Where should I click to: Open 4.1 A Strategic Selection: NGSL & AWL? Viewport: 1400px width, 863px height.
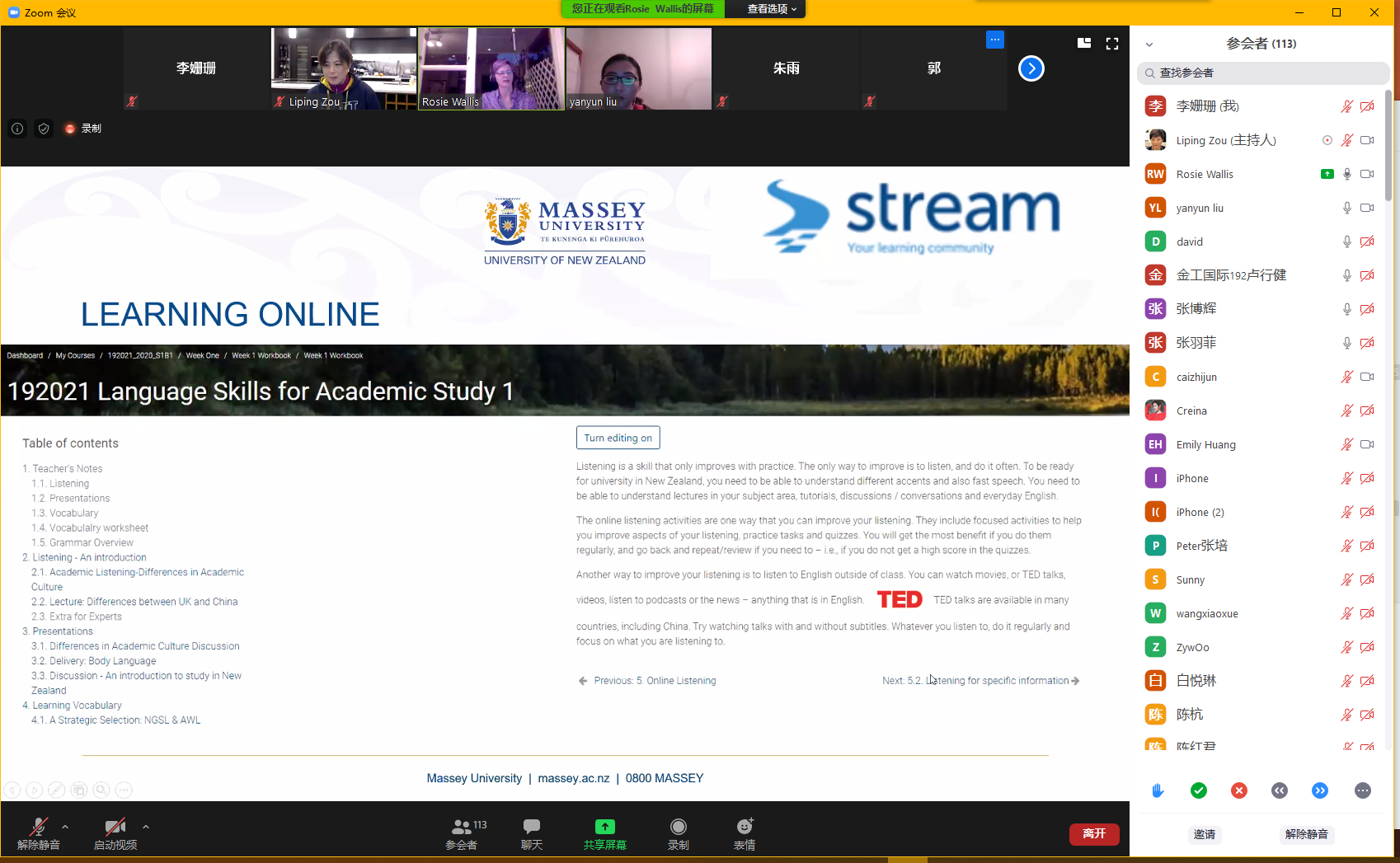tap(116, 720)
